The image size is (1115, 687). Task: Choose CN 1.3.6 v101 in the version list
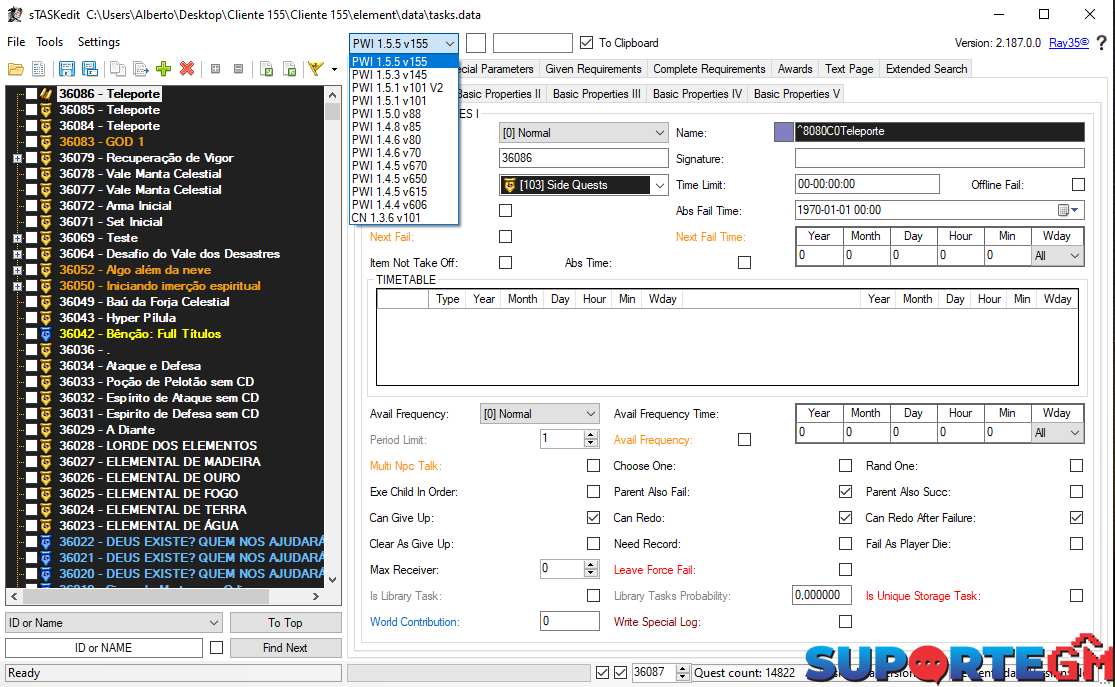[404, 218]
